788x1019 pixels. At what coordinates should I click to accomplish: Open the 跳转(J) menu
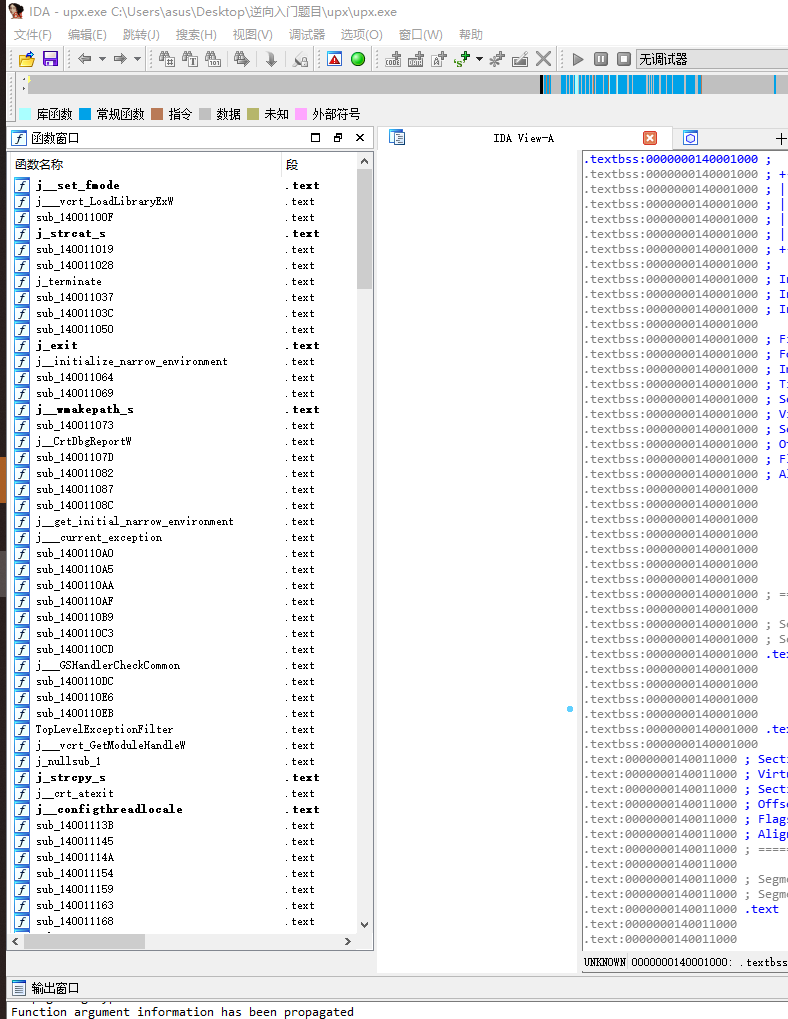coord(141,34)
